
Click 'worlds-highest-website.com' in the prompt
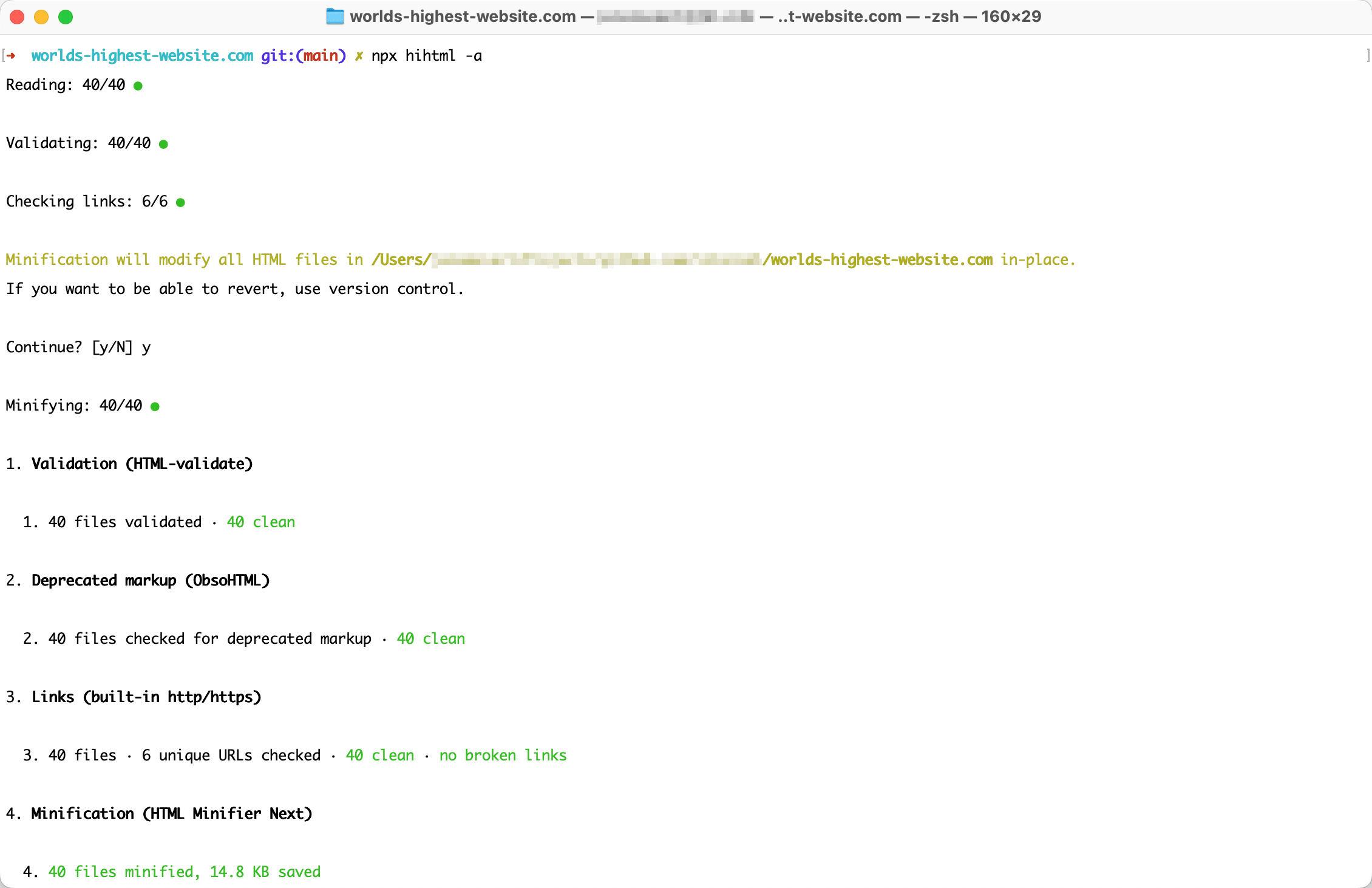point(142,56)
